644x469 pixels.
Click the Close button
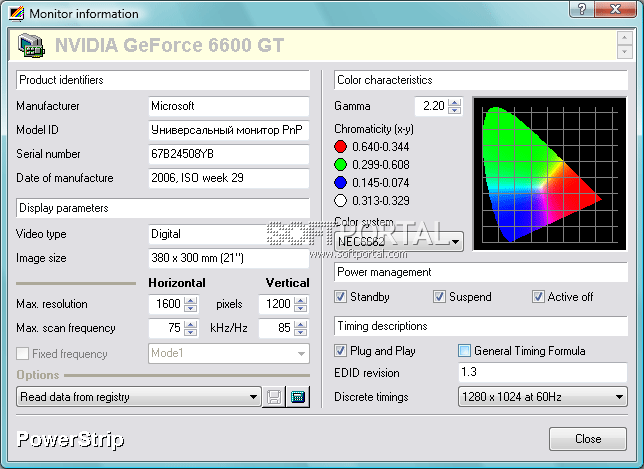[x=588, y=439]
